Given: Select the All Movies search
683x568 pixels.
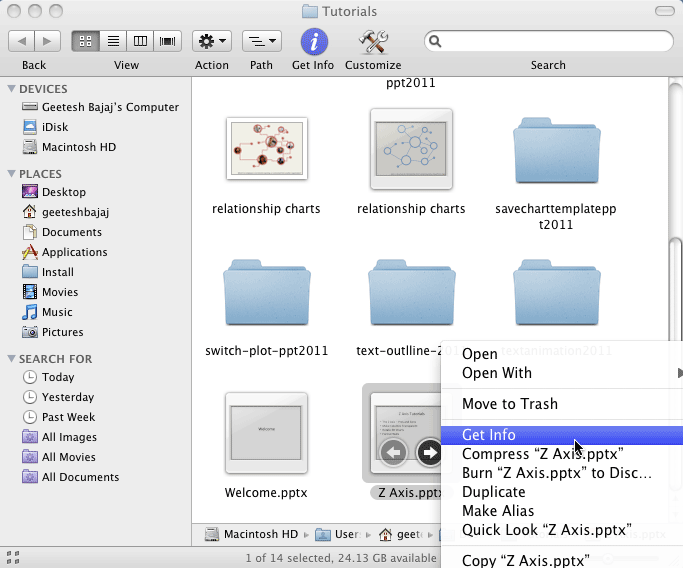Looking at the screenshot, I should pyautogui.click(x=59, y=457).
